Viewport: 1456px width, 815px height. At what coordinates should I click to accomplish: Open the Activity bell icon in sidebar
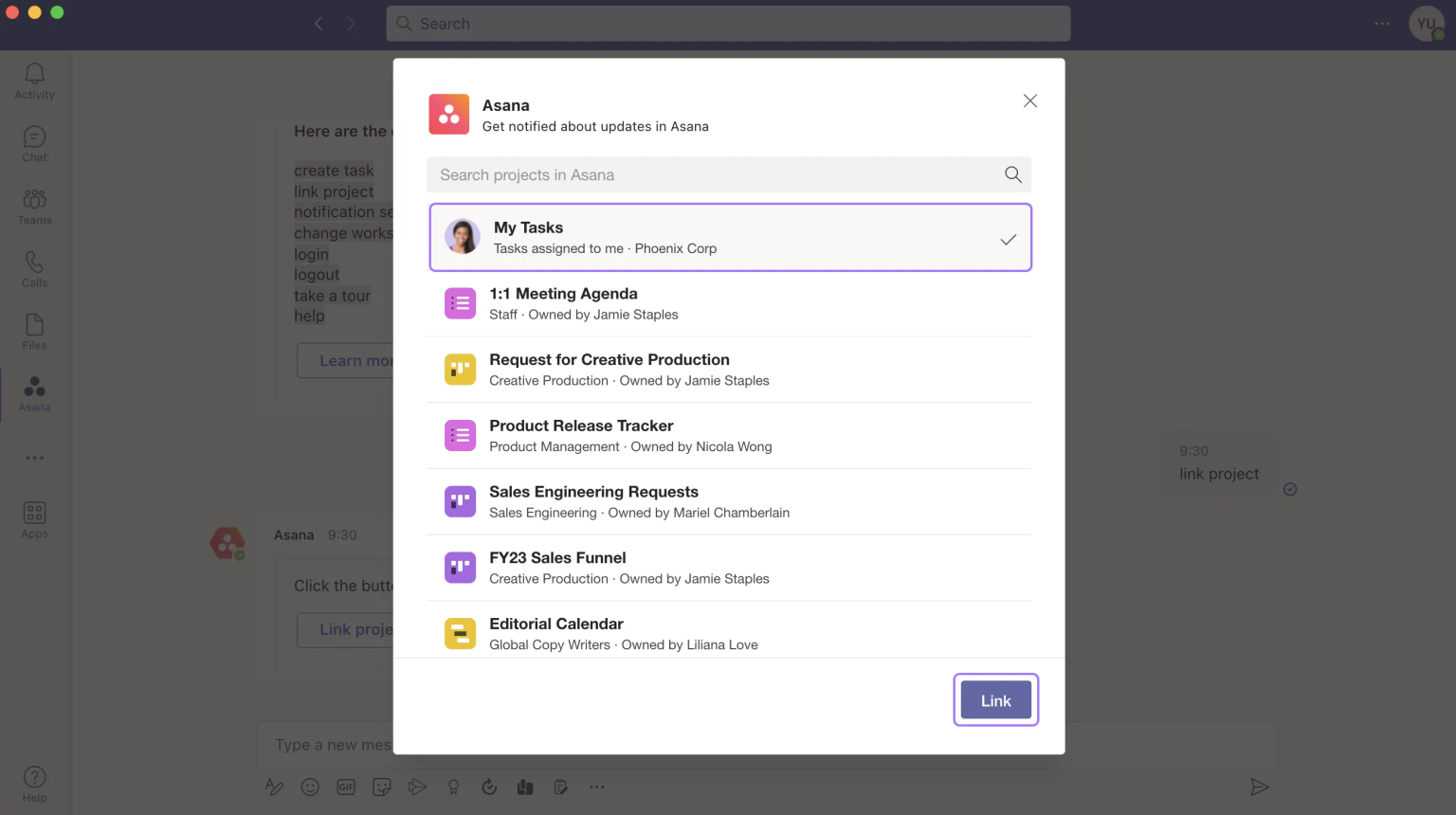pyautogui.click(x=34, y=81)
